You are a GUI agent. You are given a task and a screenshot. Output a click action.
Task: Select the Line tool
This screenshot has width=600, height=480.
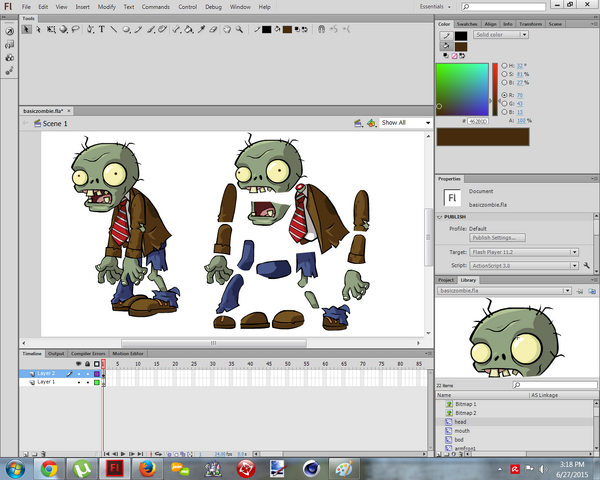[x=114, y=29]
